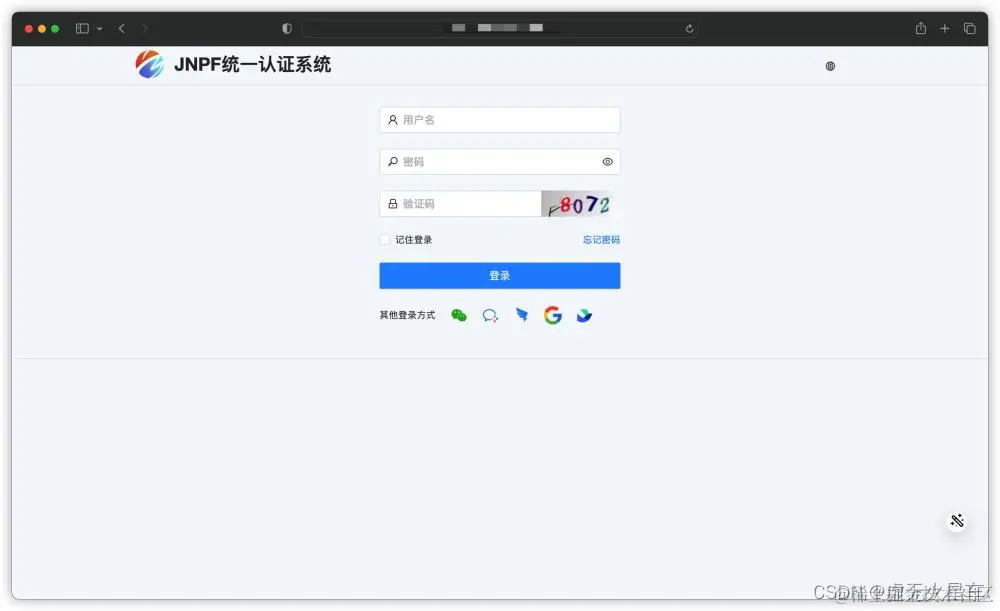This screenshot has width=1000, height=611.
Task: Check the 记住登录 checkbox
Action: pos(385,240)
